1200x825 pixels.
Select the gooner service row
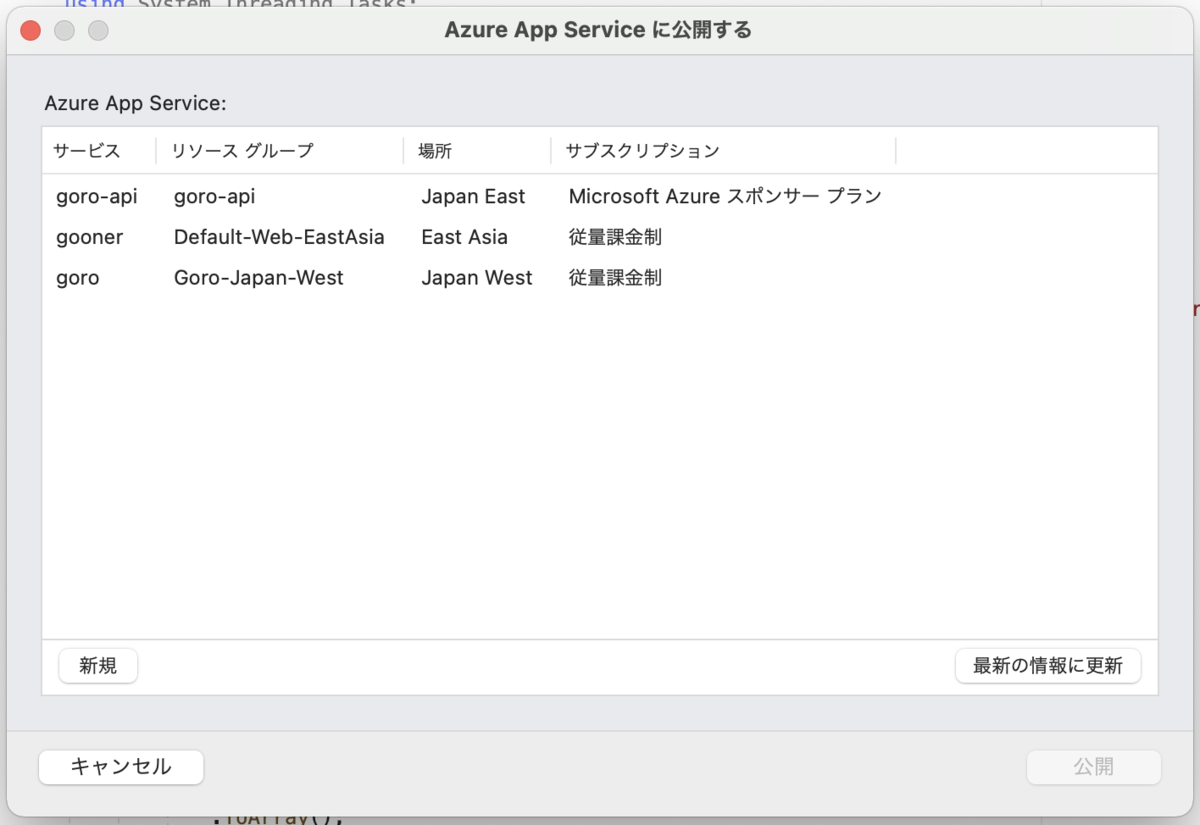[600, 237]
